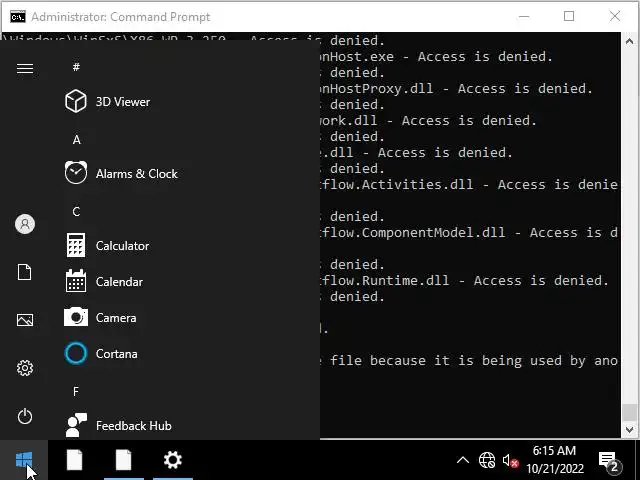The image size is (640, 480).
Task: Open the Feedback Hub icon
Action: 76,425
